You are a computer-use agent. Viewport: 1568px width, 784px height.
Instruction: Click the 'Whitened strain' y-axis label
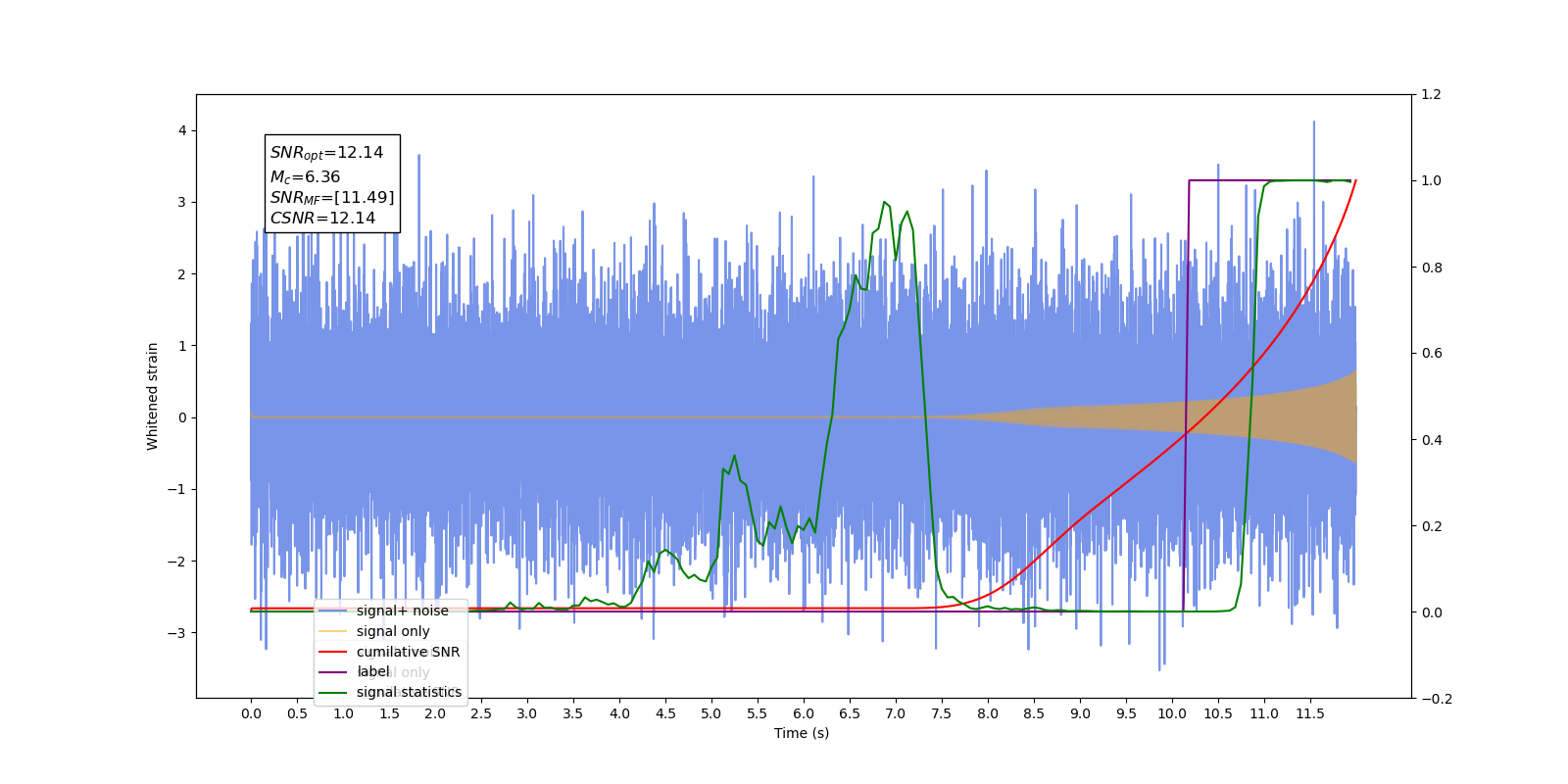153,396
